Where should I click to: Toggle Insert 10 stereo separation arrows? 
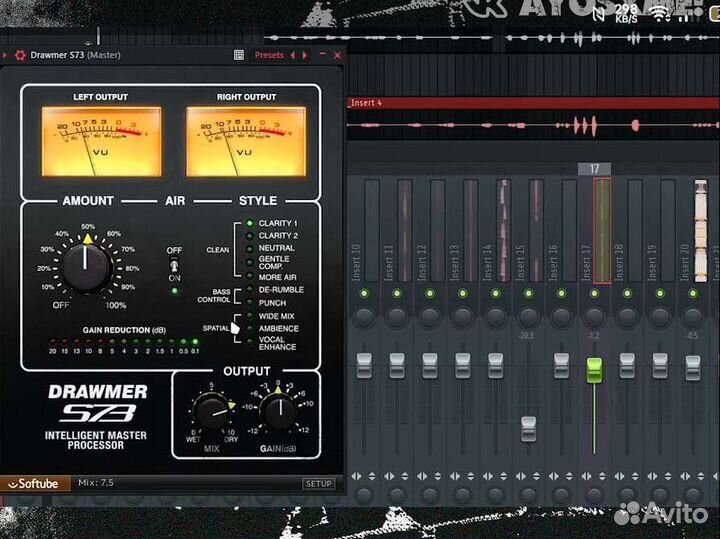[356, 477]
